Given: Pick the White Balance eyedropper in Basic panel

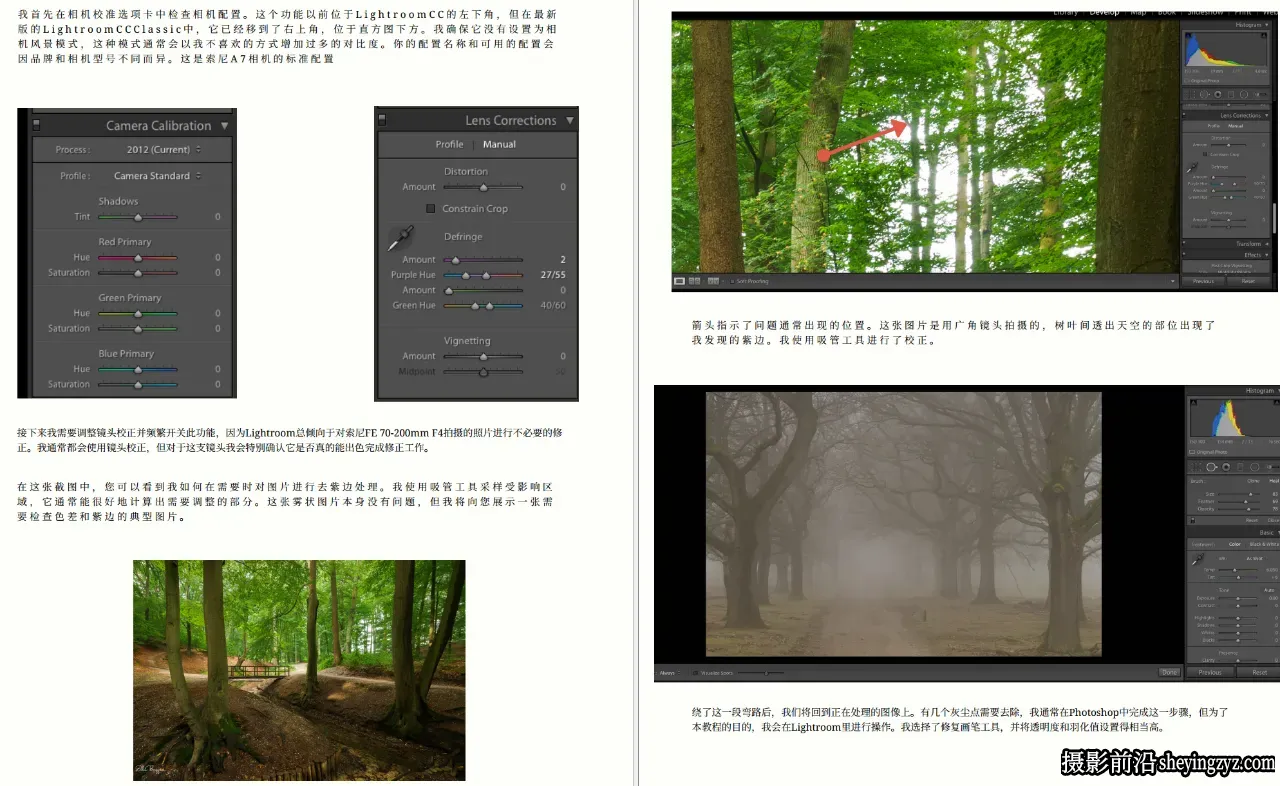Looking at the screenshot, I should coord(1198,560).
